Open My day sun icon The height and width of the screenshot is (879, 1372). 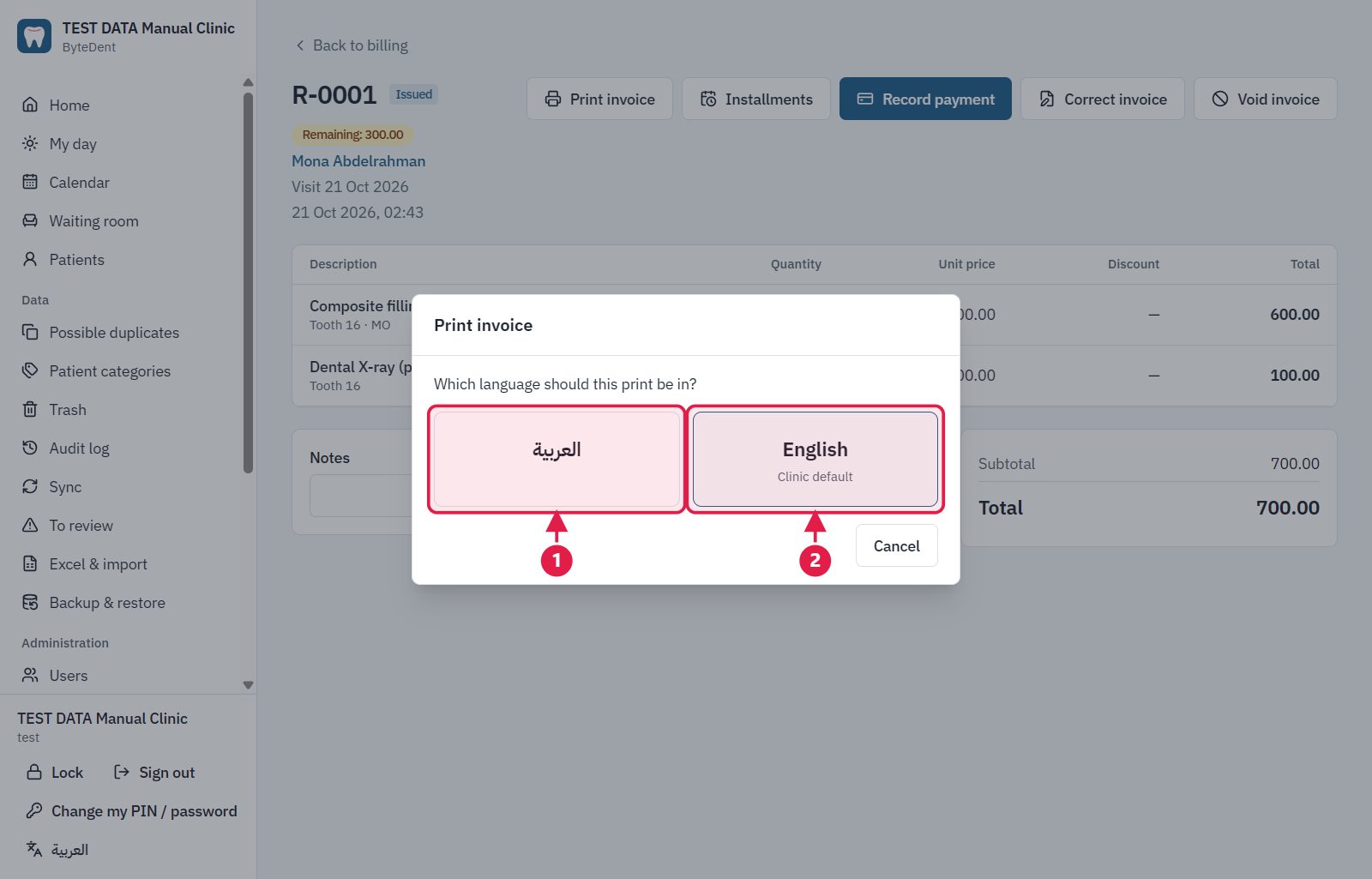point(30,143)
